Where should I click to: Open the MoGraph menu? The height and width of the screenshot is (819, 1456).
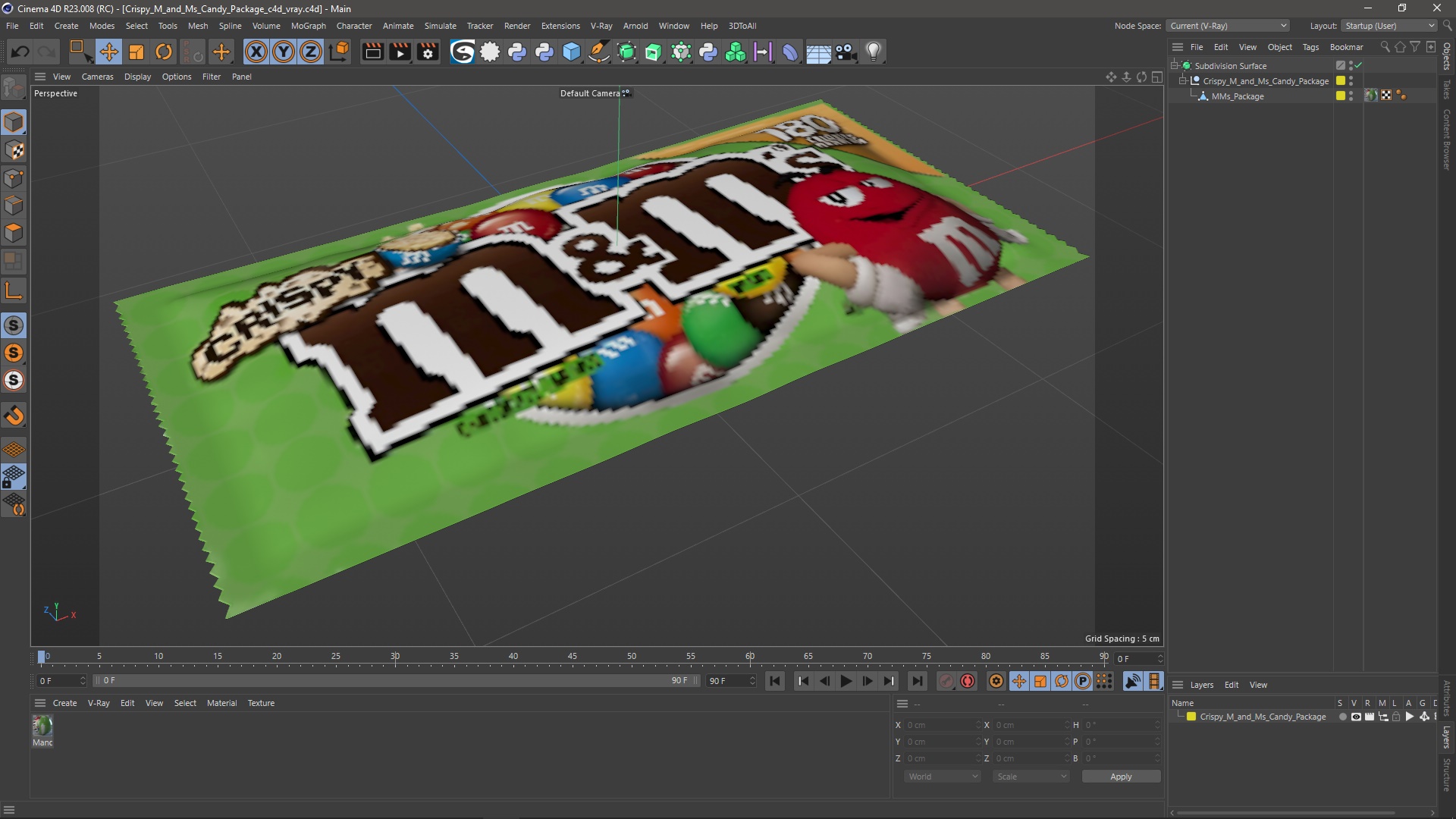coord(308,26)
